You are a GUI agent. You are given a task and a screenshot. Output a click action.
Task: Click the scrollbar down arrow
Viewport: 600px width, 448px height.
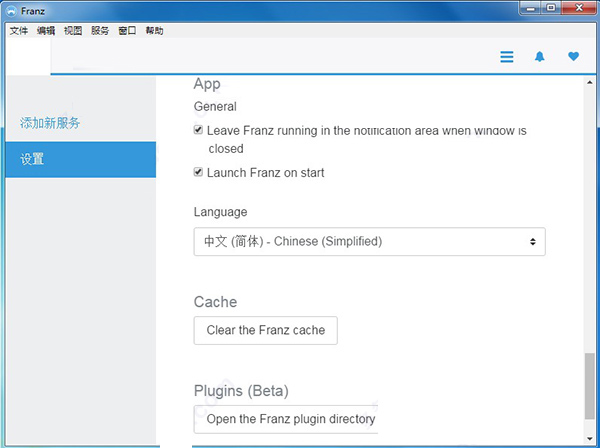click(x=590, y=439)
